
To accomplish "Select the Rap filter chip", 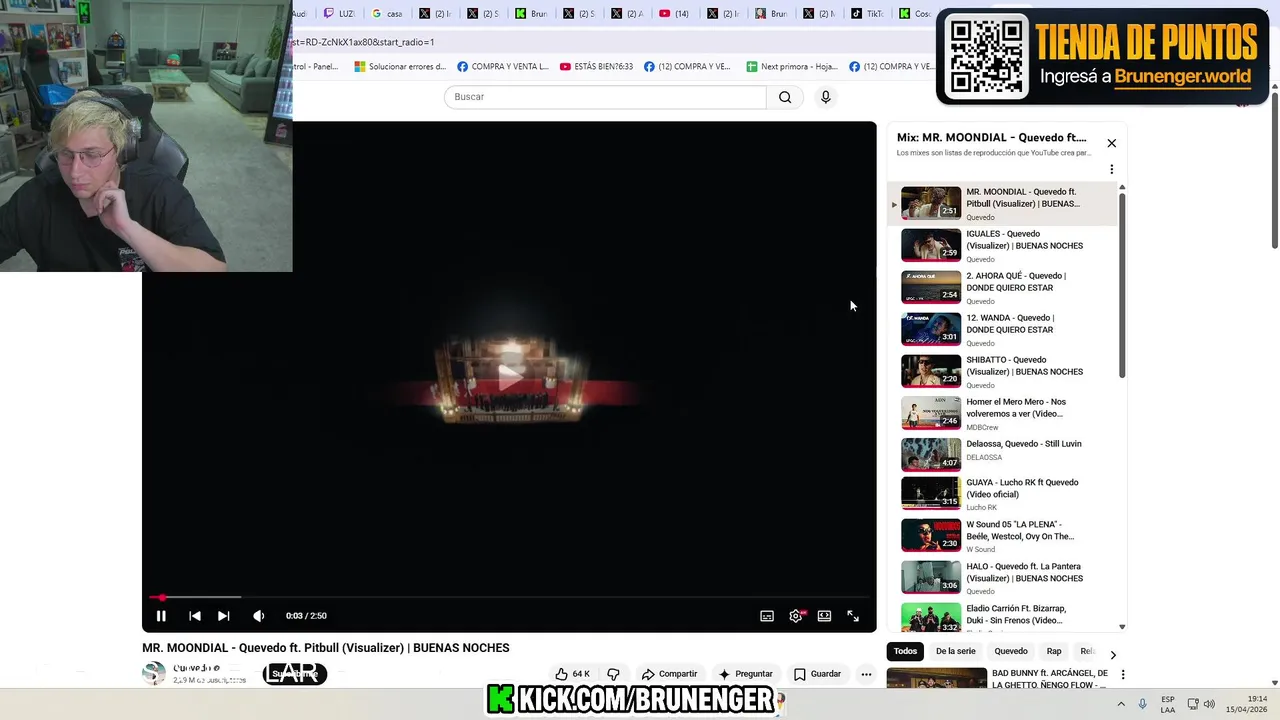I will [x=1054, y=651].
